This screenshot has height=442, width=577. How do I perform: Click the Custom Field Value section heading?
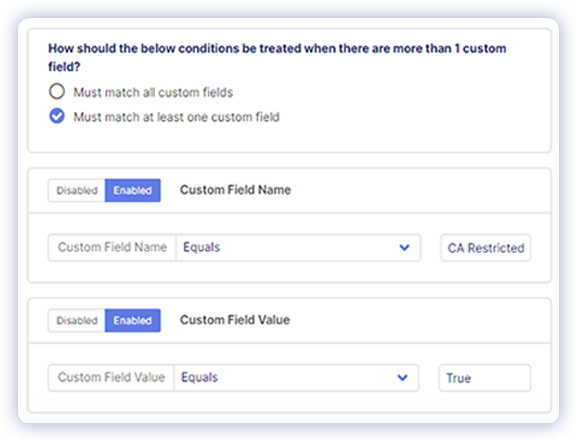[235, 320]
